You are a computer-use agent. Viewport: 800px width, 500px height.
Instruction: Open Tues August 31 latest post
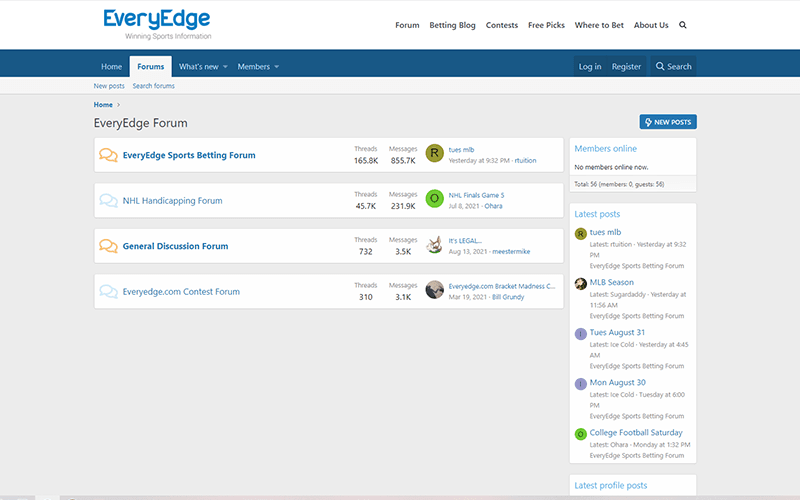coord(617,332)
